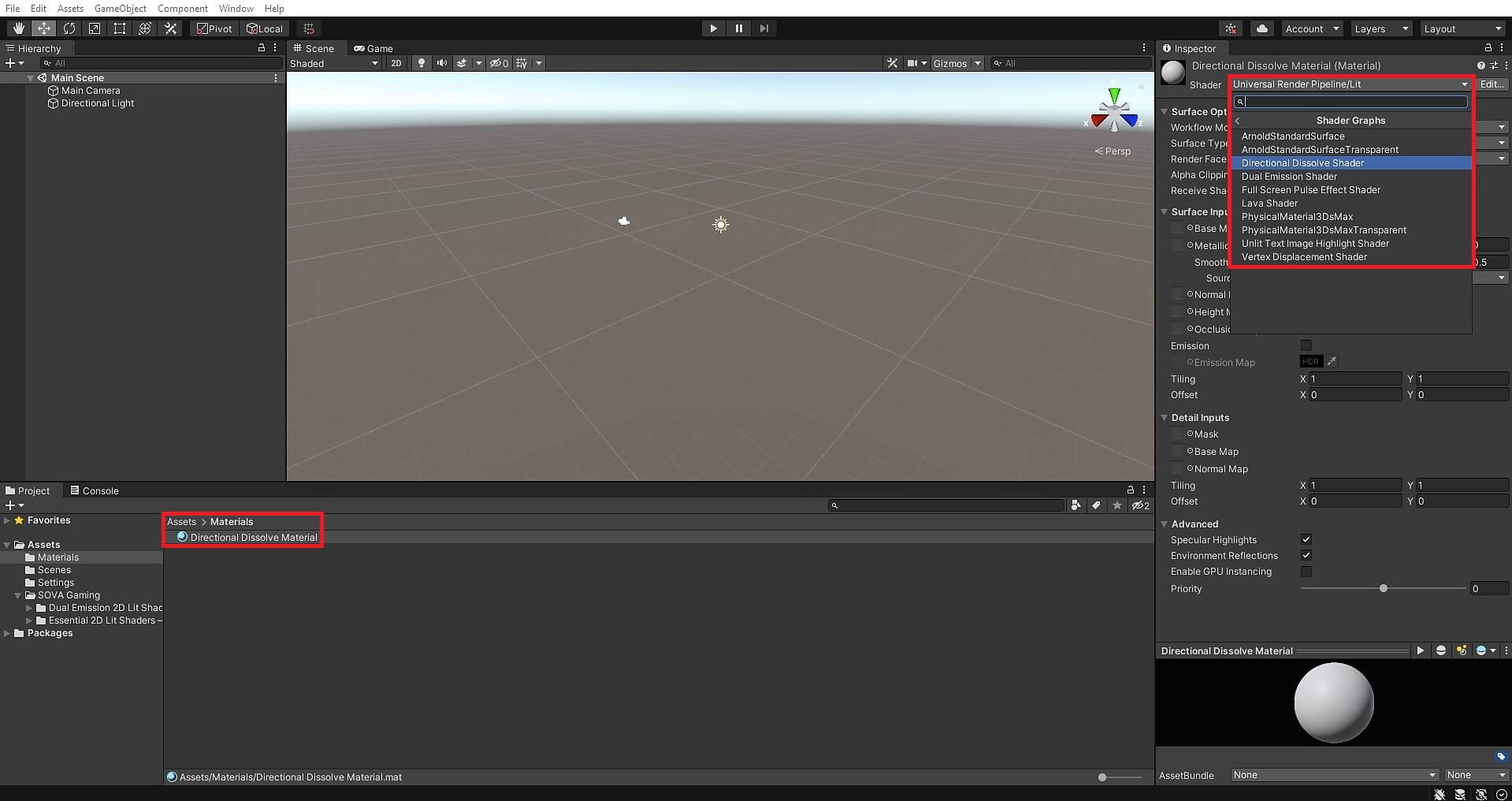
Task: Open the GameObject menu
Action: pyautogui.click(x=120, y=8)
